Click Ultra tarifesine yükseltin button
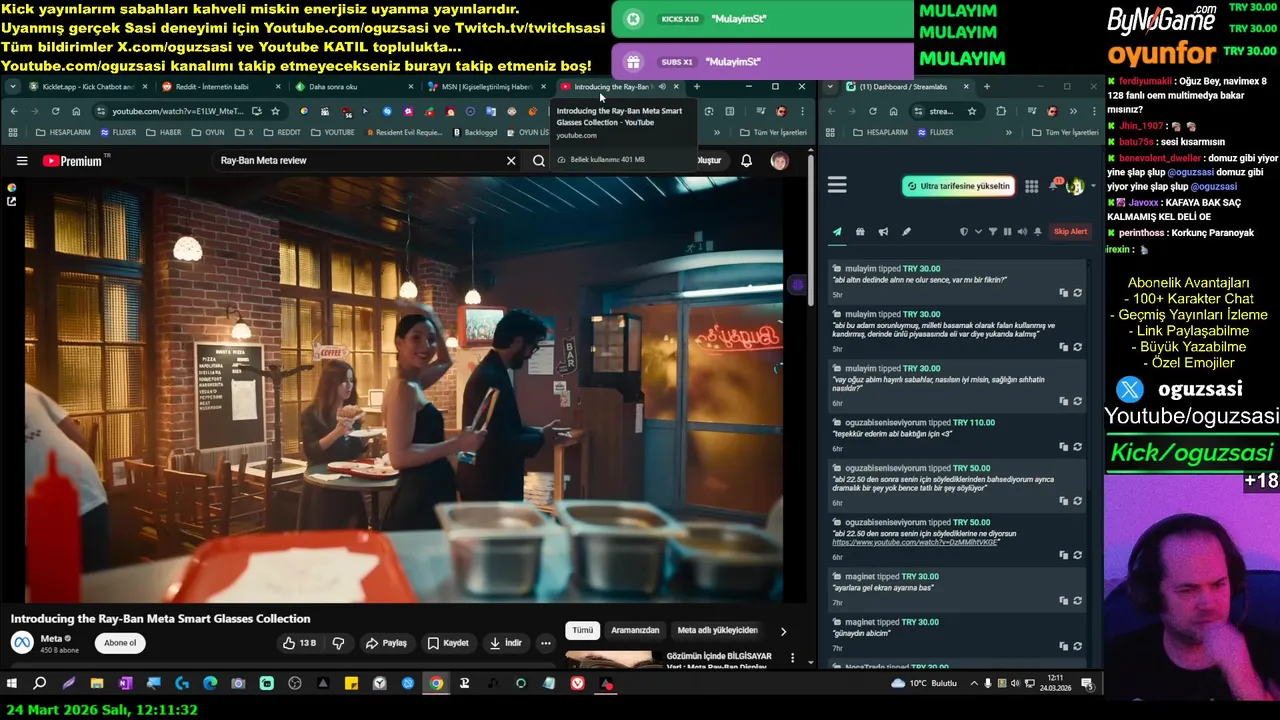This screenshot has width=1280, height=720. pos(958,186)
